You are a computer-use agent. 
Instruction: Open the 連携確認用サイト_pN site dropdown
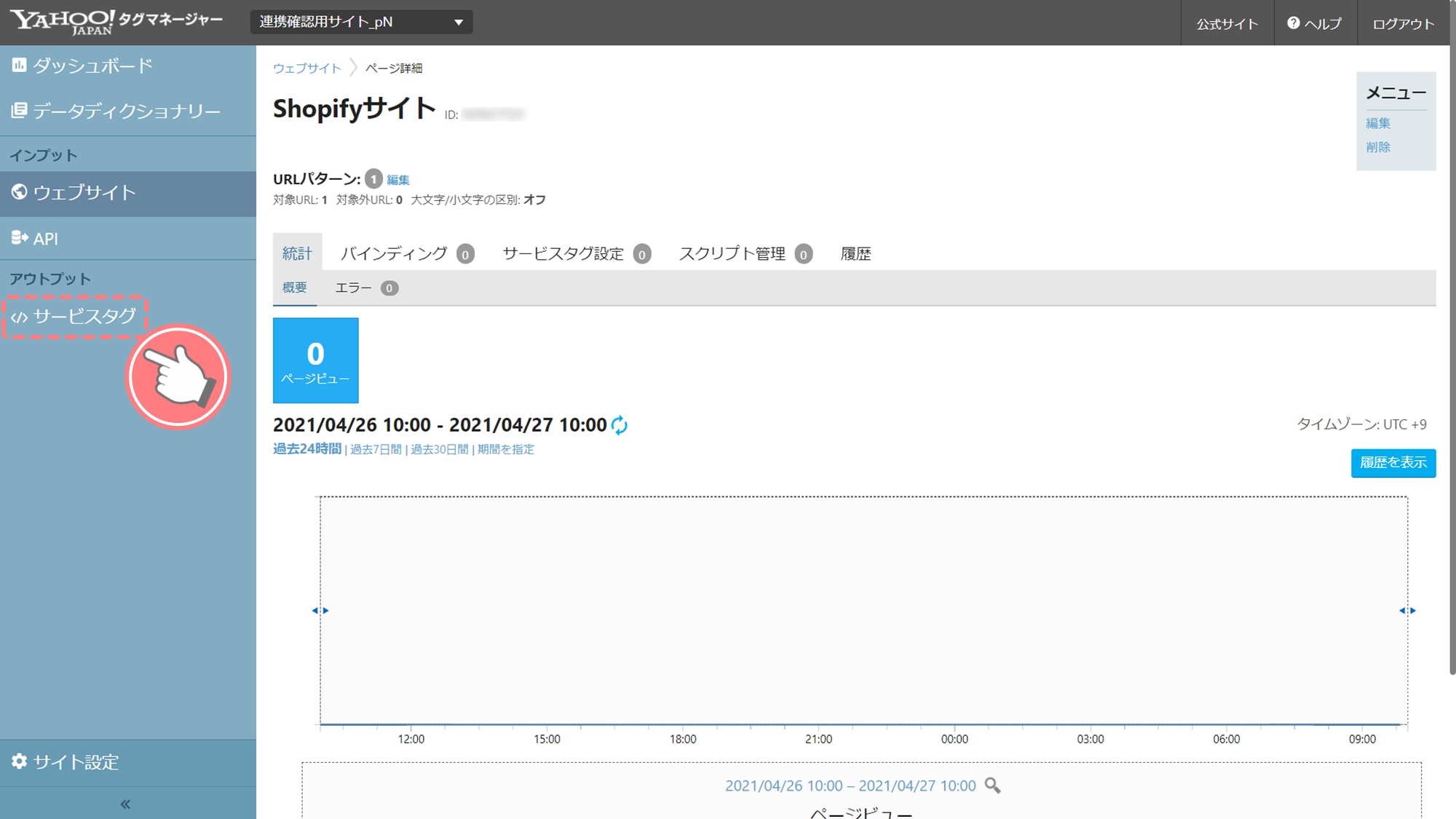pyautogui.click(x=361, y=22)
